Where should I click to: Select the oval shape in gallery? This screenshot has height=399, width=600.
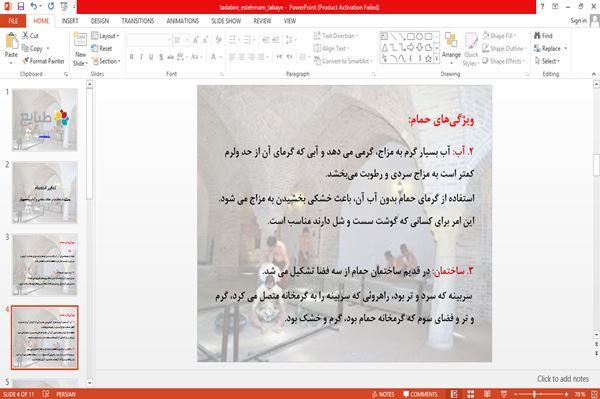click(419, 37)
